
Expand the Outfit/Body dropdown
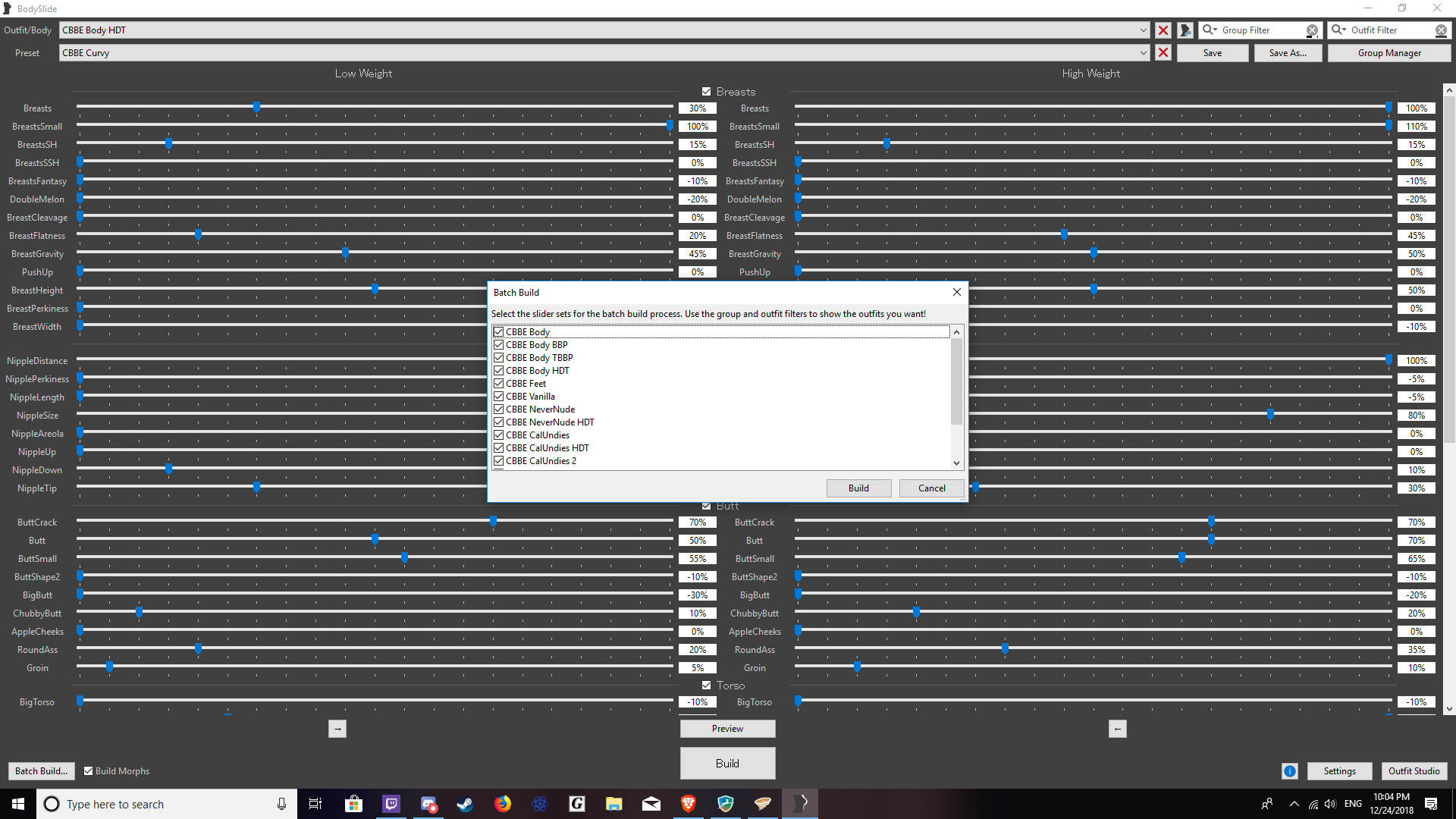[1143, 30]
